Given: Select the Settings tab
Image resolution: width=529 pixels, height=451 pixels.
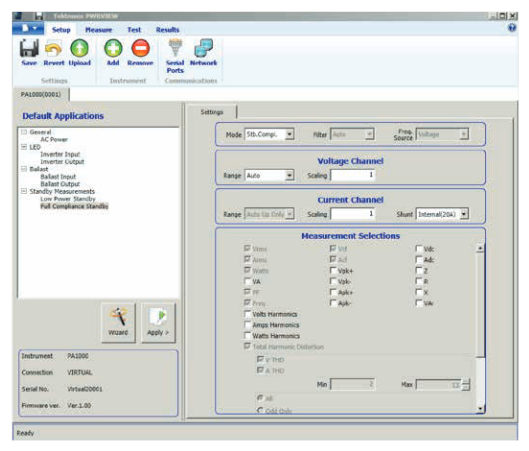Looking at the screenshot, I should point(212,112).
